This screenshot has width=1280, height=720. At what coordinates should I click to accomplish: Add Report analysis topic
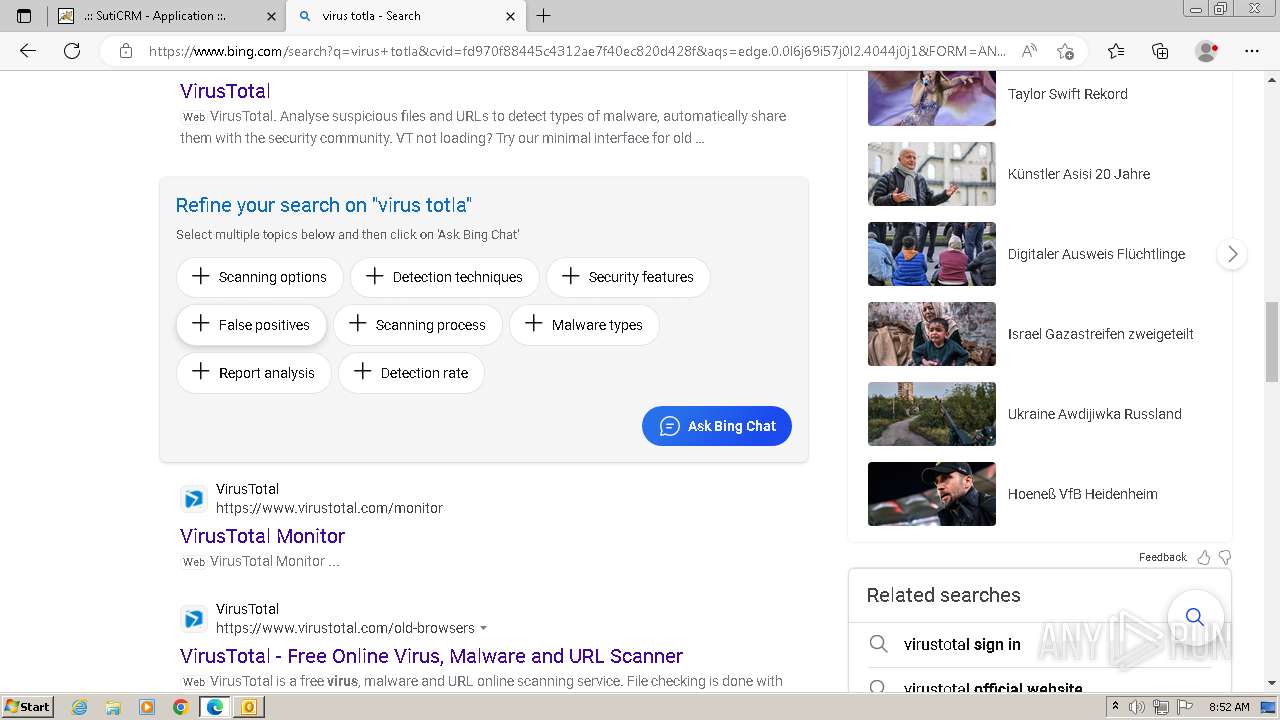click(254, 373)
